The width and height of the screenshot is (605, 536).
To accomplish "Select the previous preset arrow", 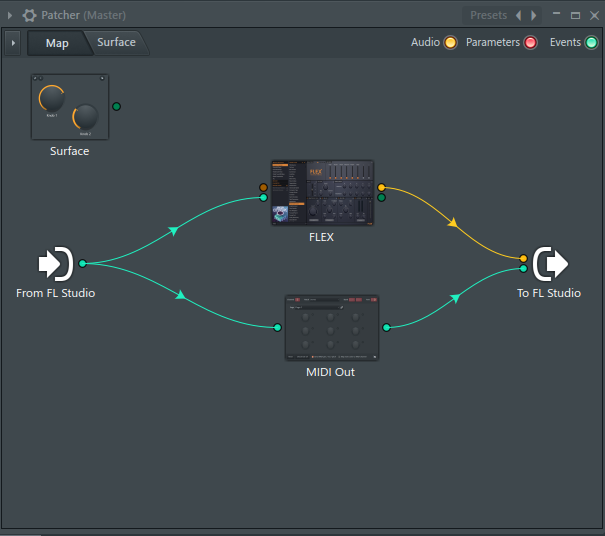I will pyautogui.click(x=519, y=15).
